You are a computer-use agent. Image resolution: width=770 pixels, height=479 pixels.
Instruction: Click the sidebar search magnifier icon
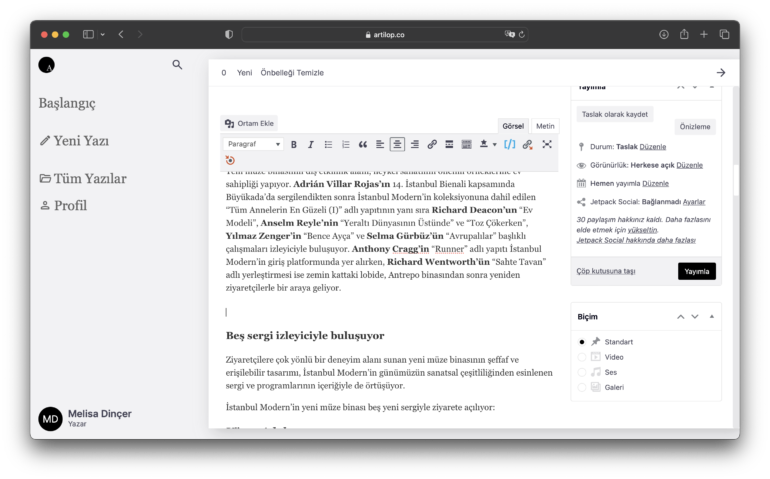point(177,65)
